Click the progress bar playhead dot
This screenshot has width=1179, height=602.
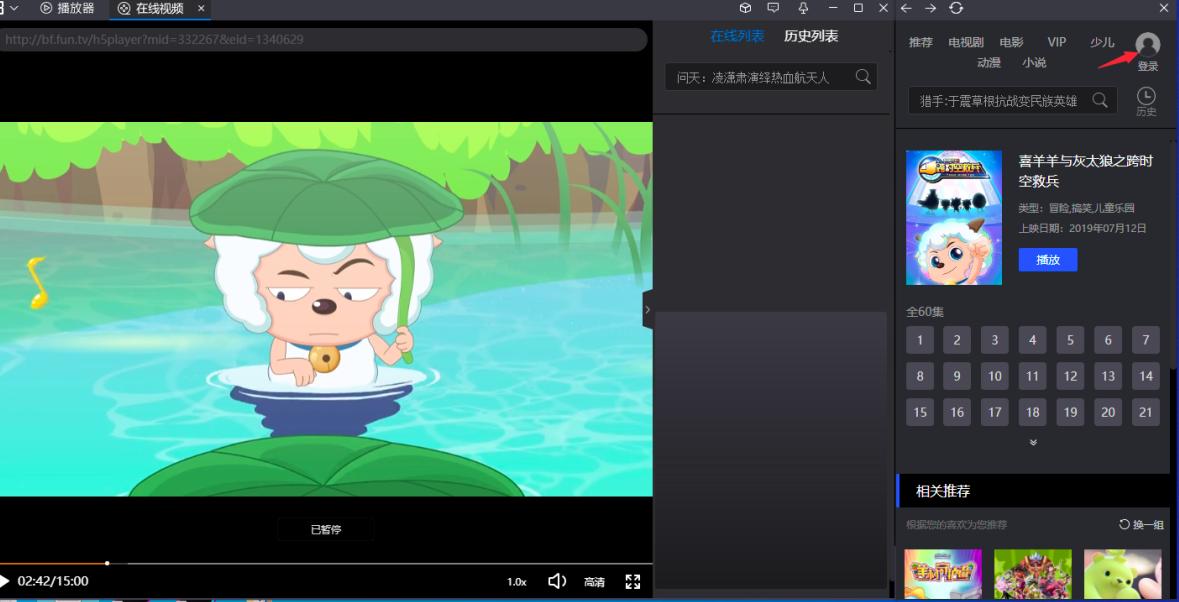(108, 563)
